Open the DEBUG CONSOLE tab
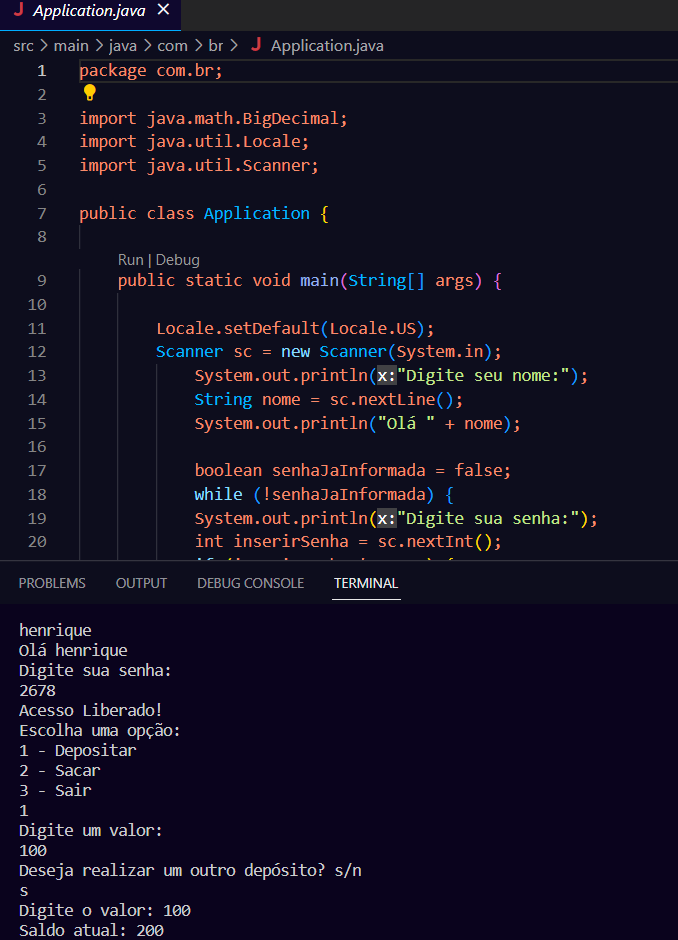Image resolution: width=678 pixels, height=940 pixels. click(x=250, y=583)
